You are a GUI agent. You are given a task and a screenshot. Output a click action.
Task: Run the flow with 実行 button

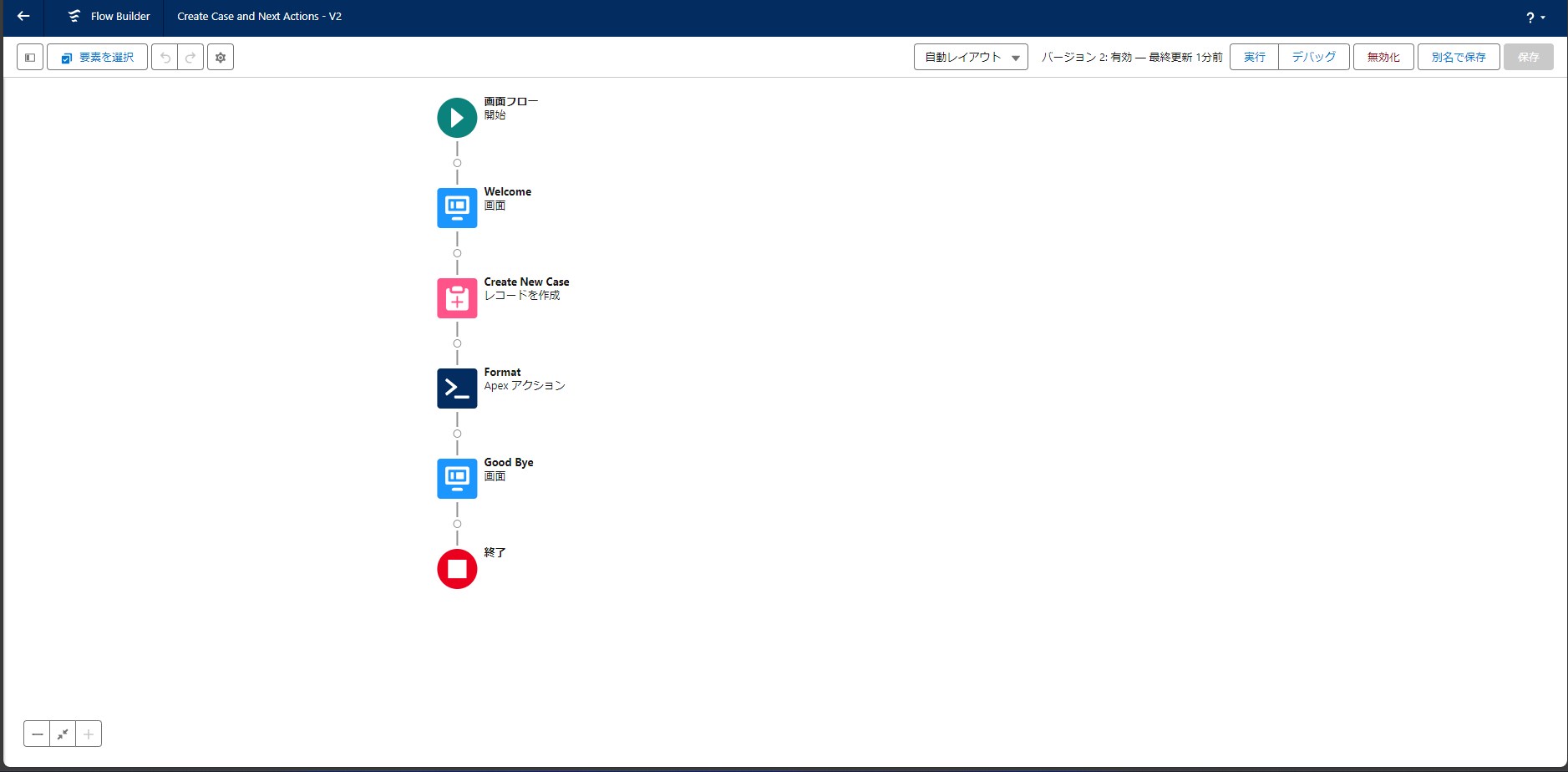coord(1254,57)
